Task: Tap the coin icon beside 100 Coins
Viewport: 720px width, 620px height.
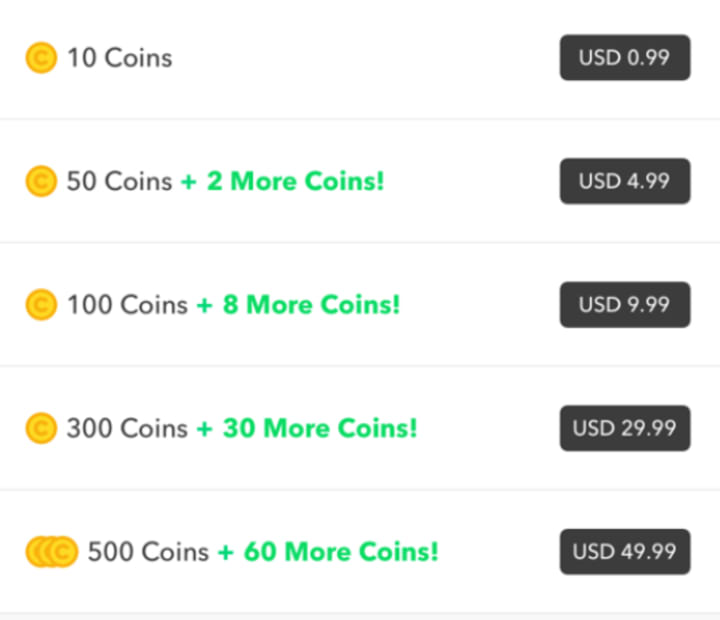Action: click(x=41, y=304)
